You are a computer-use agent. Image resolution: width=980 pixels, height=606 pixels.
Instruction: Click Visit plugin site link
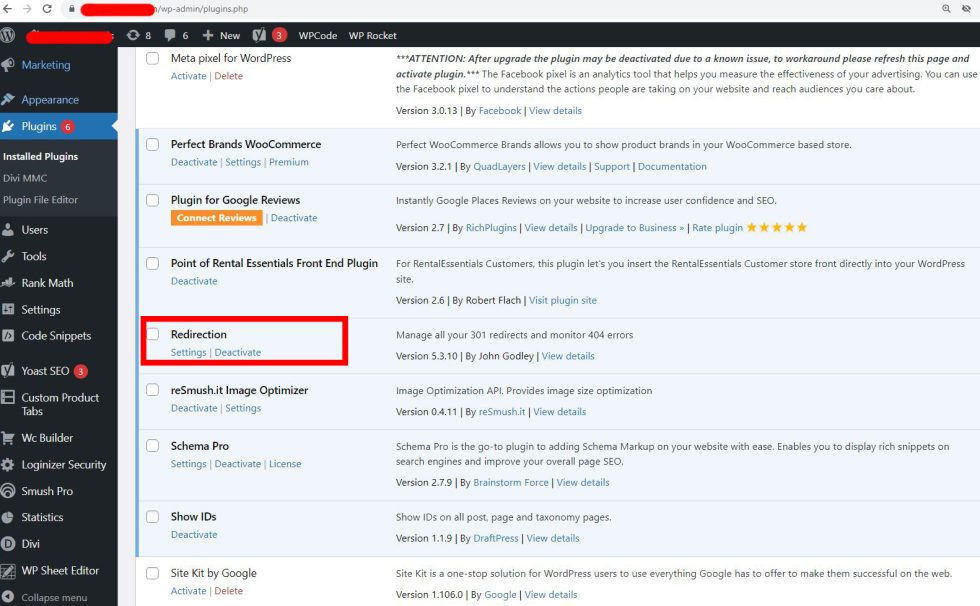(562, 301)
